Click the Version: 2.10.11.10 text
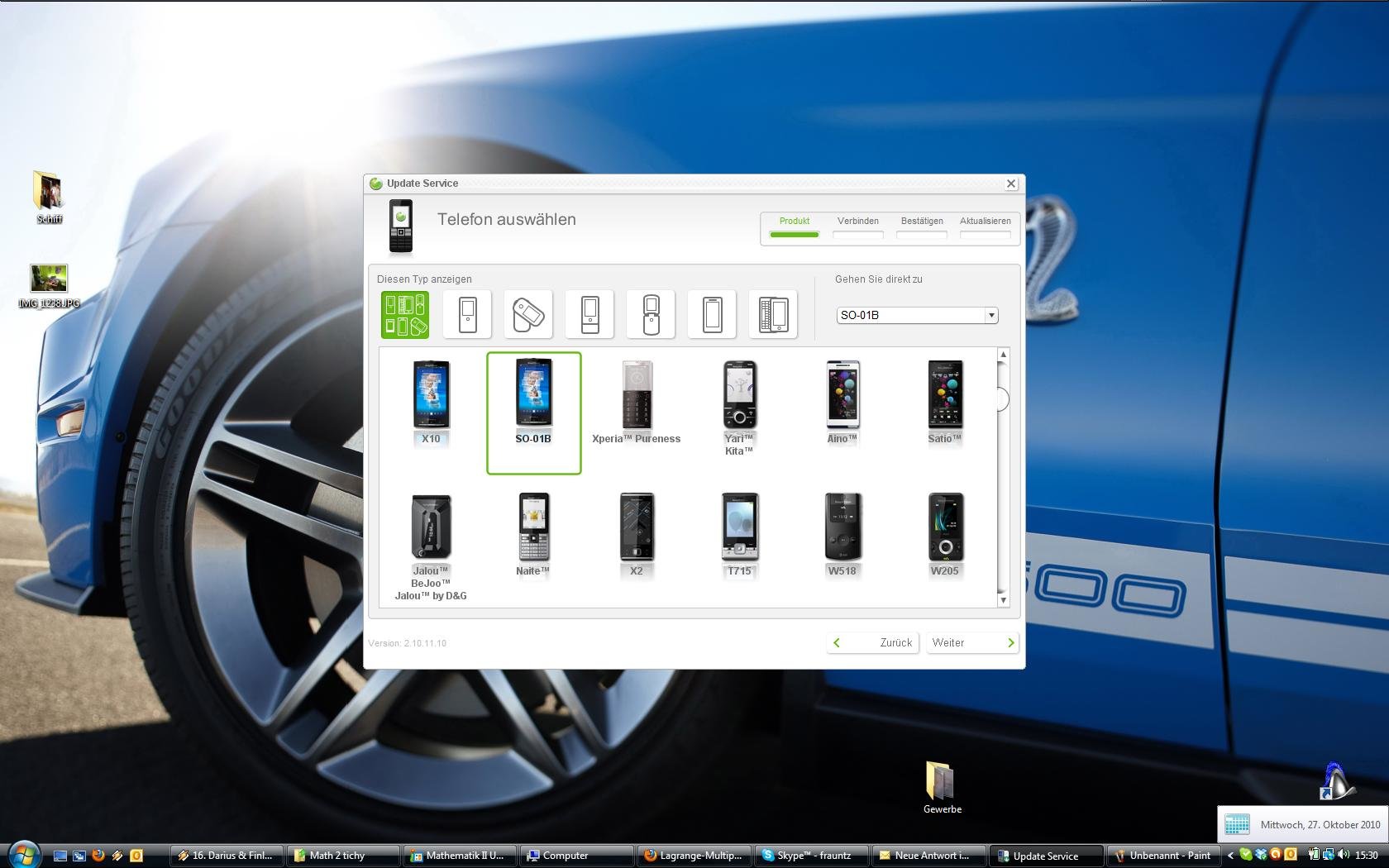 click(x=408, y=643)
